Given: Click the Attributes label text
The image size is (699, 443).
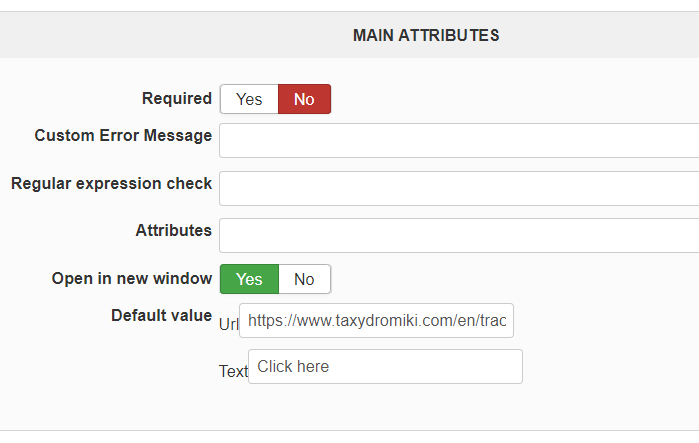Looking at the screenshot, I should [x=173, y=230].
